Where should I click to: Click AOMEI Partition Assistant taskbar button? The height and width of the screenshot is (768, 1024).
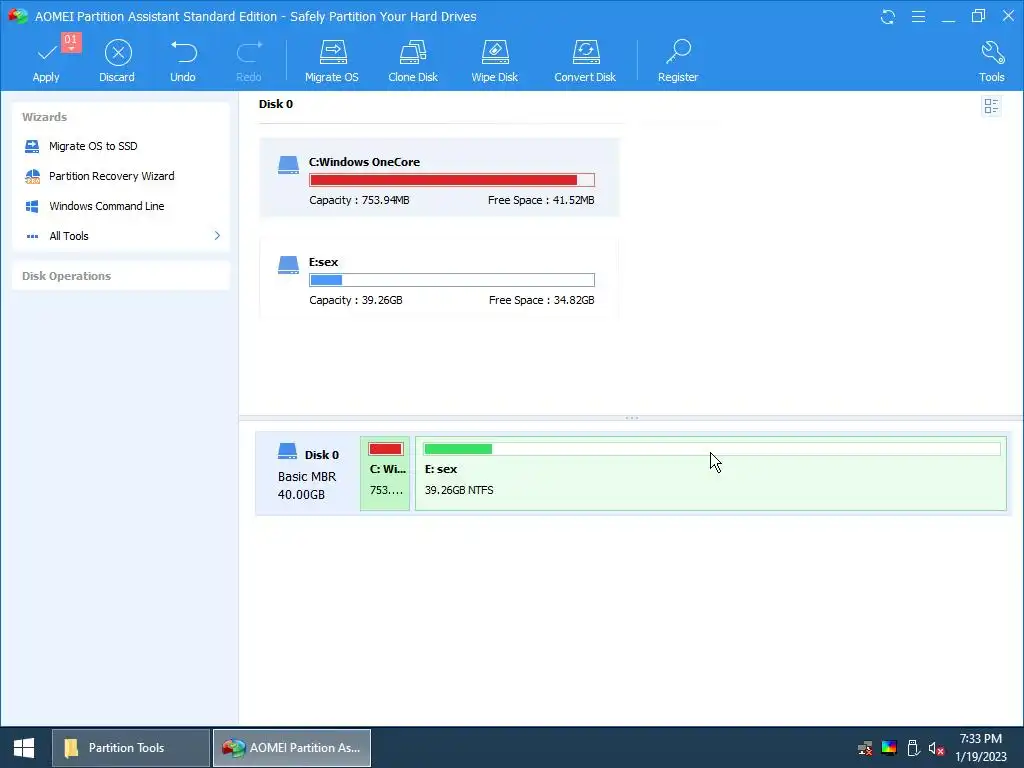(292, 748)
